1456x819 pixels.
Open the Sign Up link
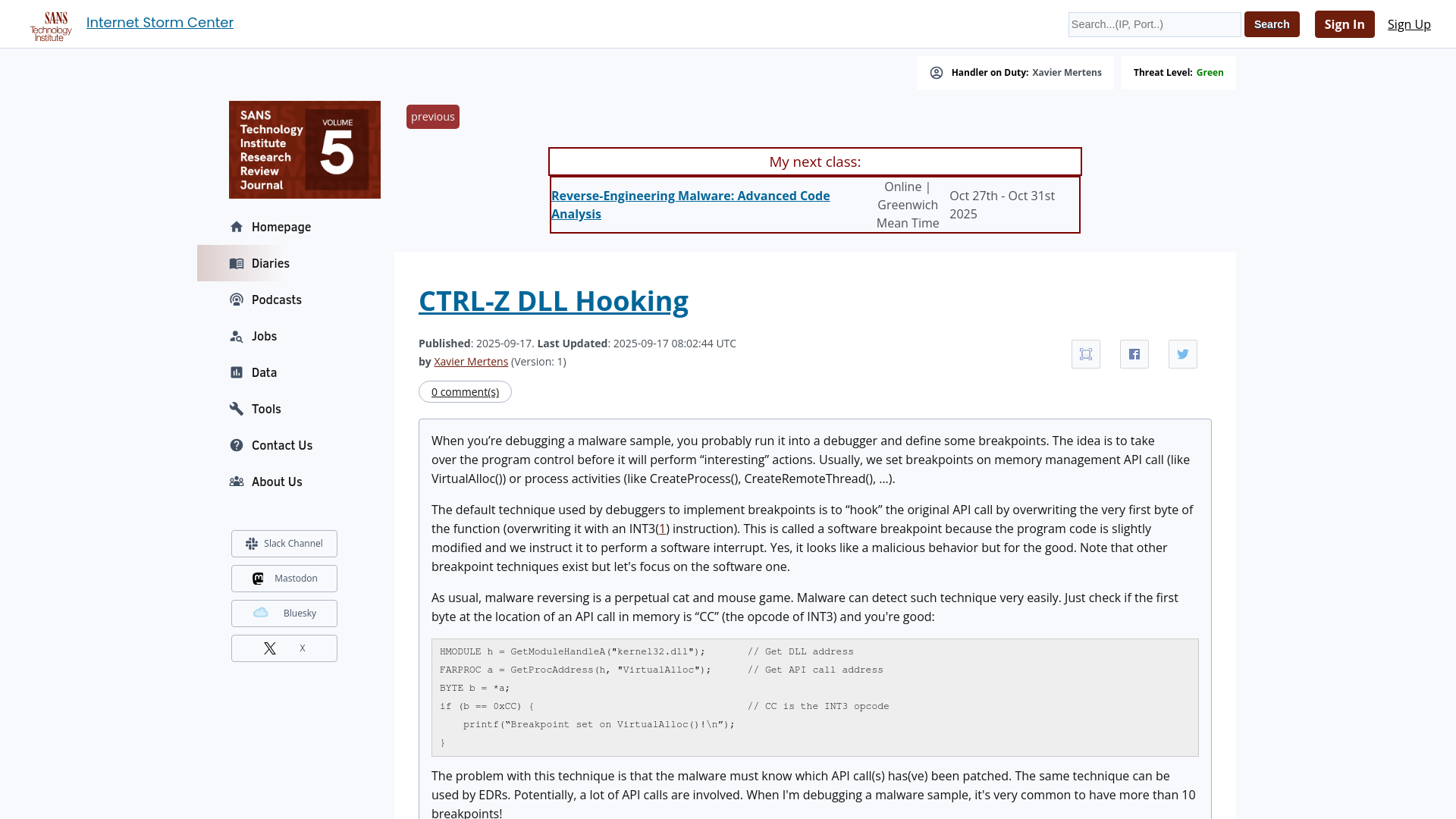[x=1409, y=24]
